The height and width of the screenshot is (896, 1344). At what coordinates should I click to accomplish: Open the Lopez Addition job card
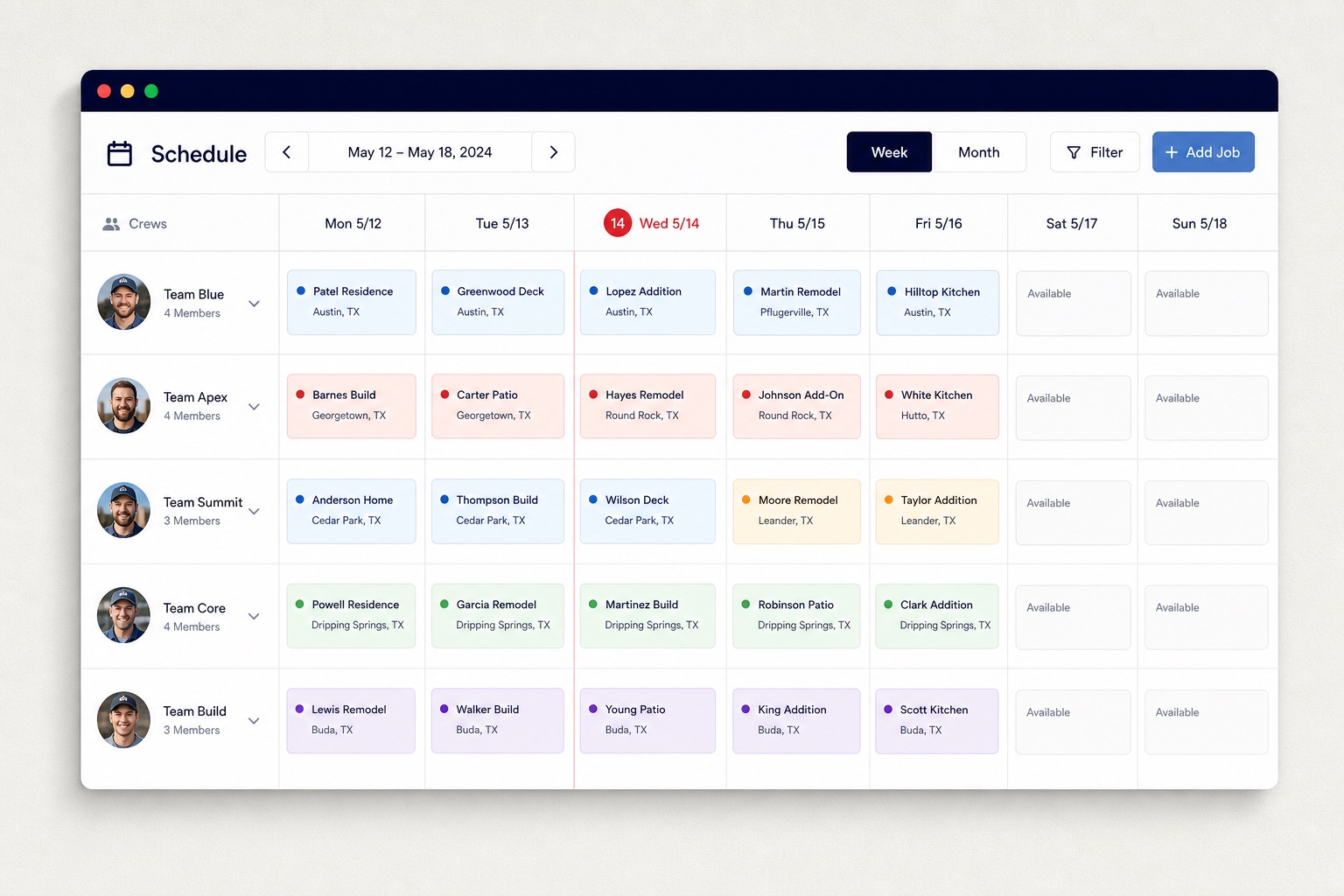(x=647, y=302)
